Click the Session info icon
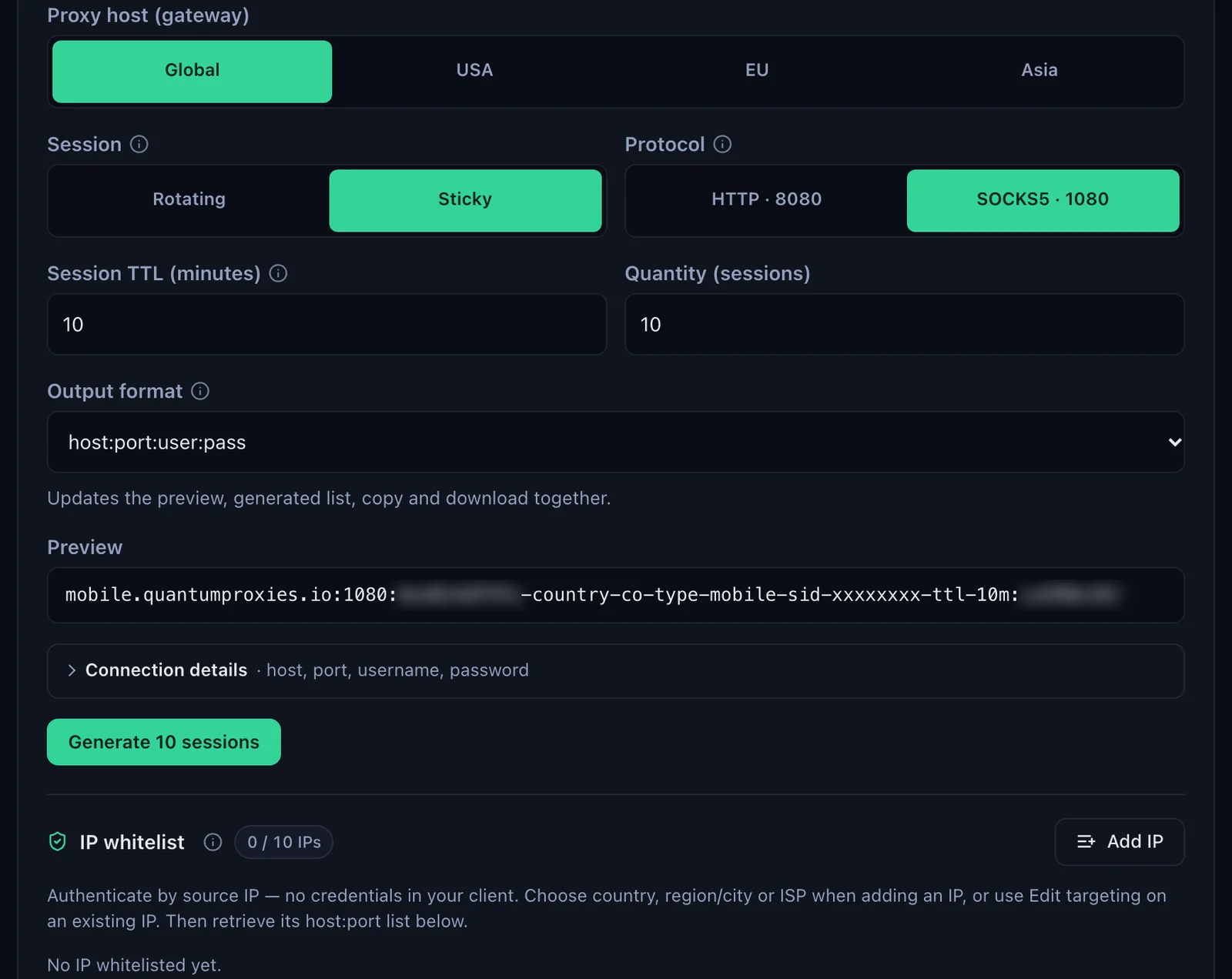Screen dimensions: 1232x979 tap(139, 144)
